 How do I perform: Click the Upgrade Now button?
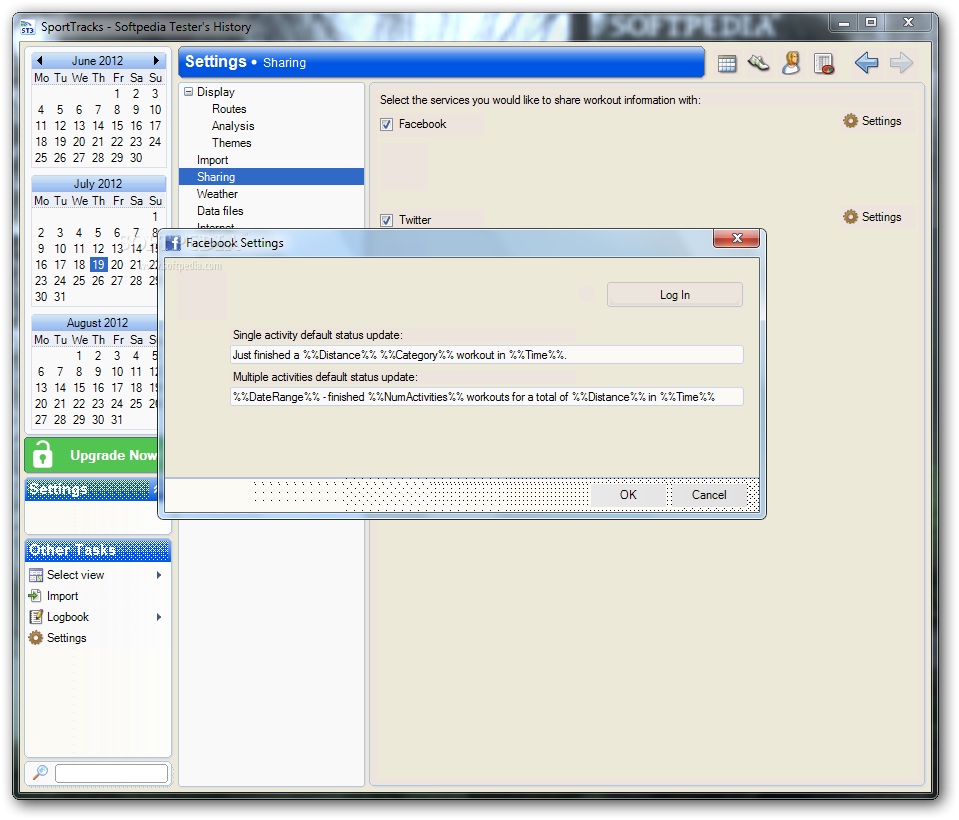pos(92,455)
